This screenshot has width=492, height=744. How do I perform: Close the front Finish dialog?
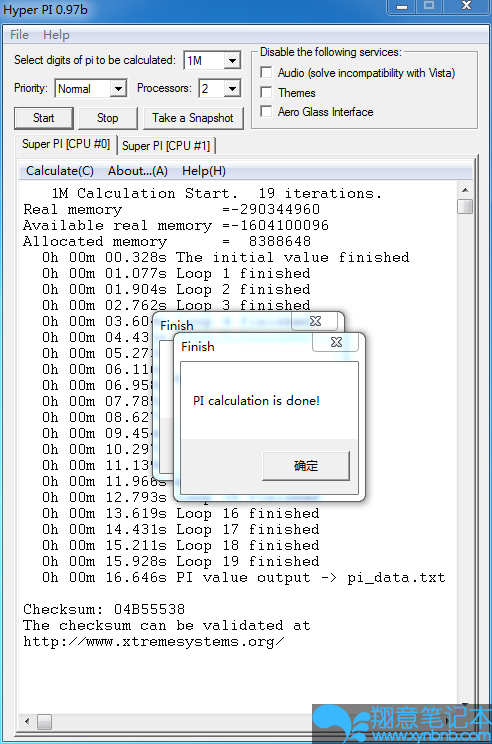336,343
